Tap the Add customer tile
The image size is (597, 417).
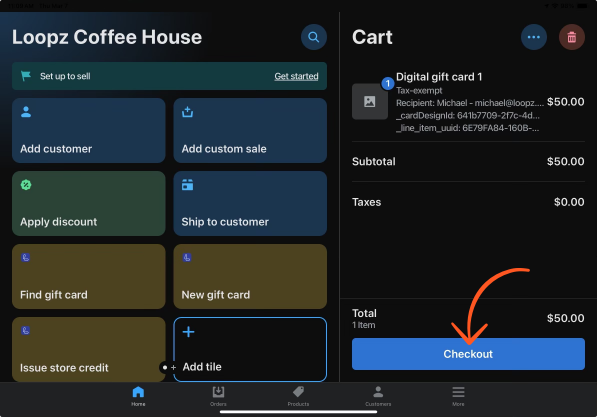coord(89,130)
